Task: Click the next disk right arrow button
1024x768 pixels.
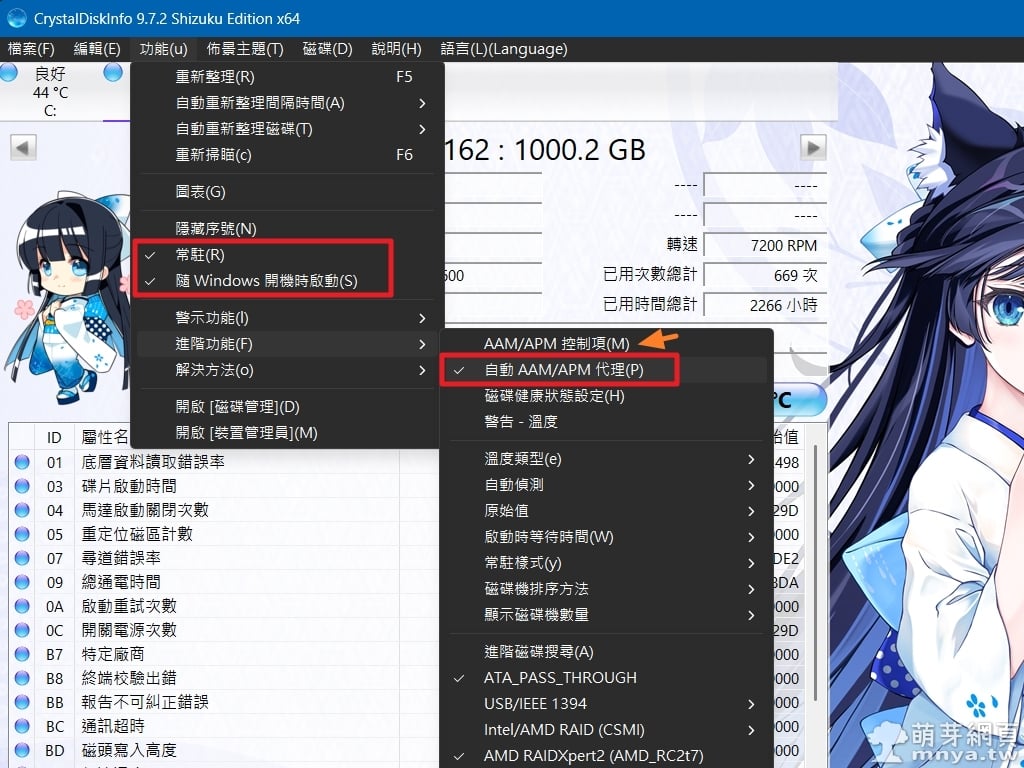Action: point(815,148)
